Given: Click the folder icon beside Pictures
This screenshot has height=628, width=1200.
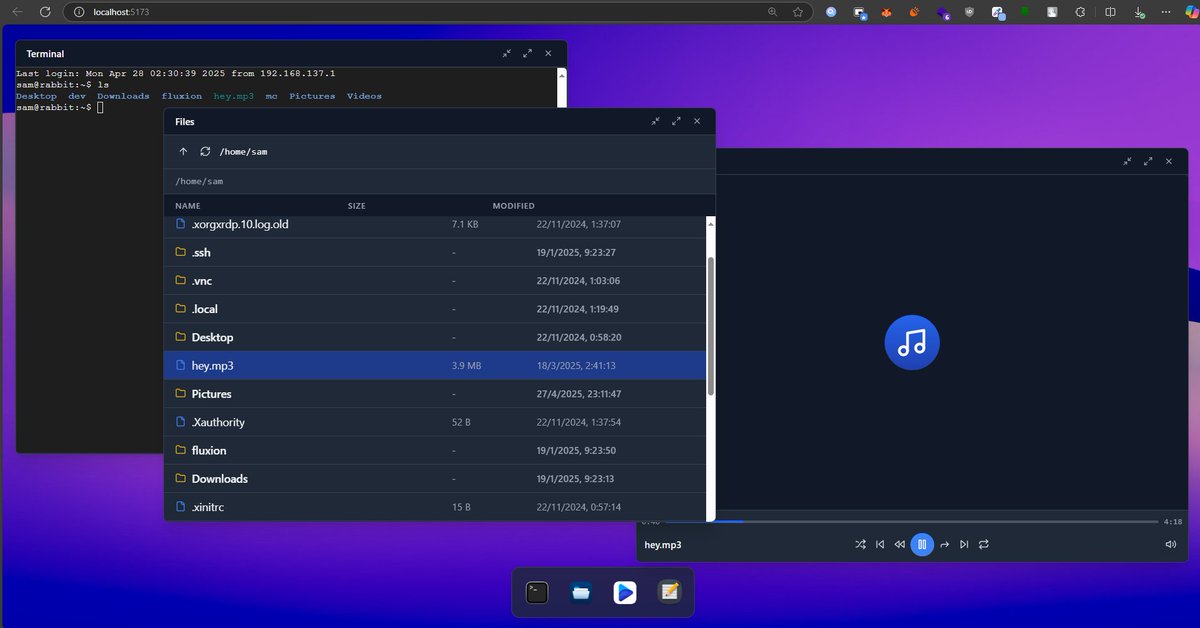Looking at the screenshot, I should point(181,394).
